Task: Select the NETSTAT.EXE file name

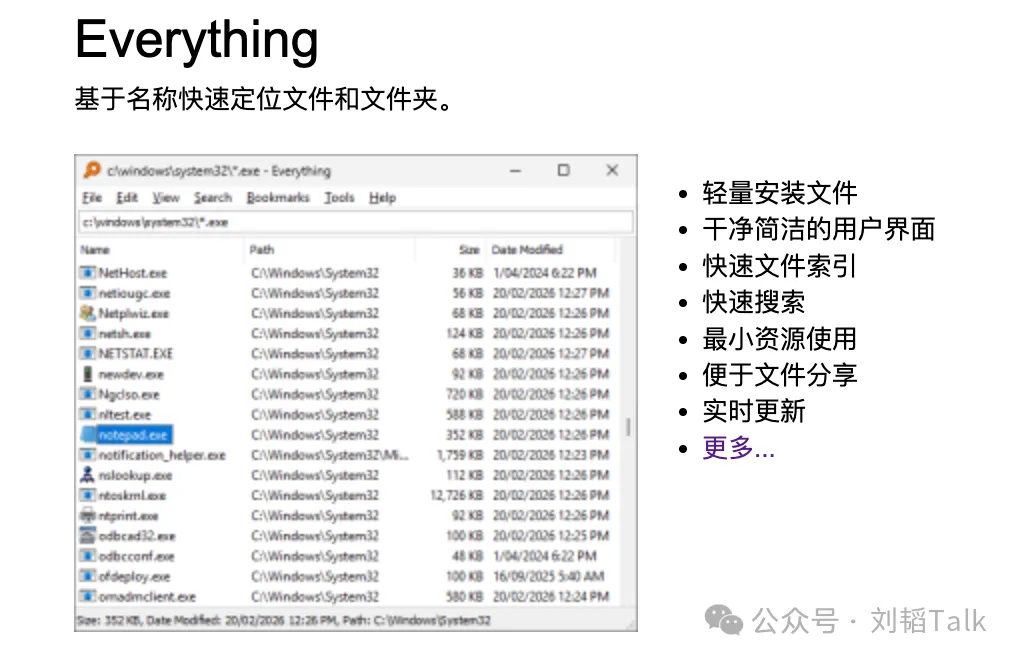Action: click(136, 354)
